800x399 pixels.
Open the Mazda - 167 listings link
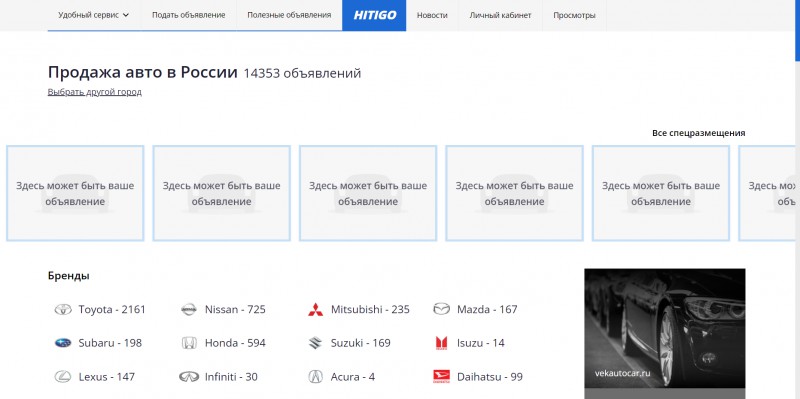point(487,309)
